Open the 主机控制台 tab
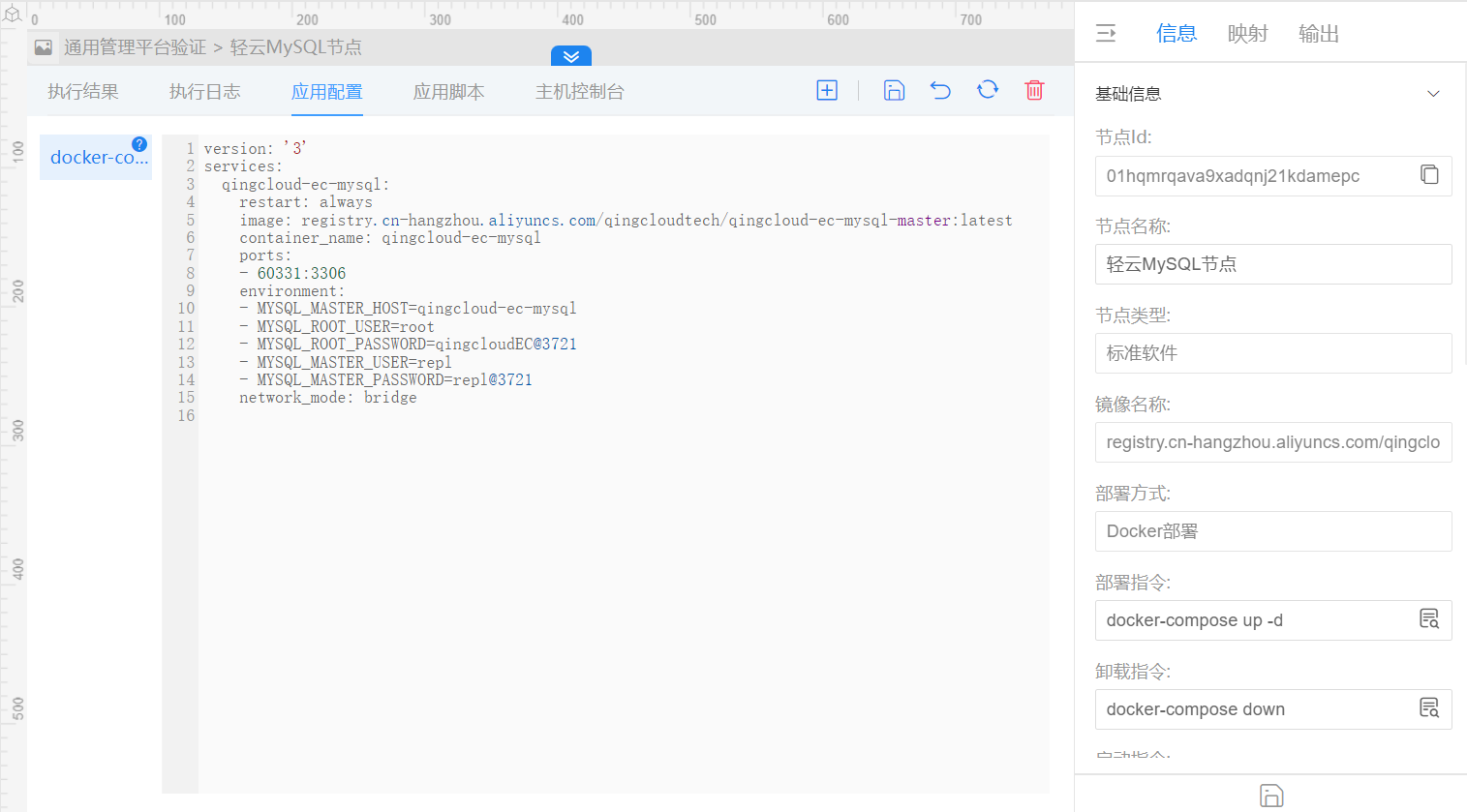 (580, 92)
